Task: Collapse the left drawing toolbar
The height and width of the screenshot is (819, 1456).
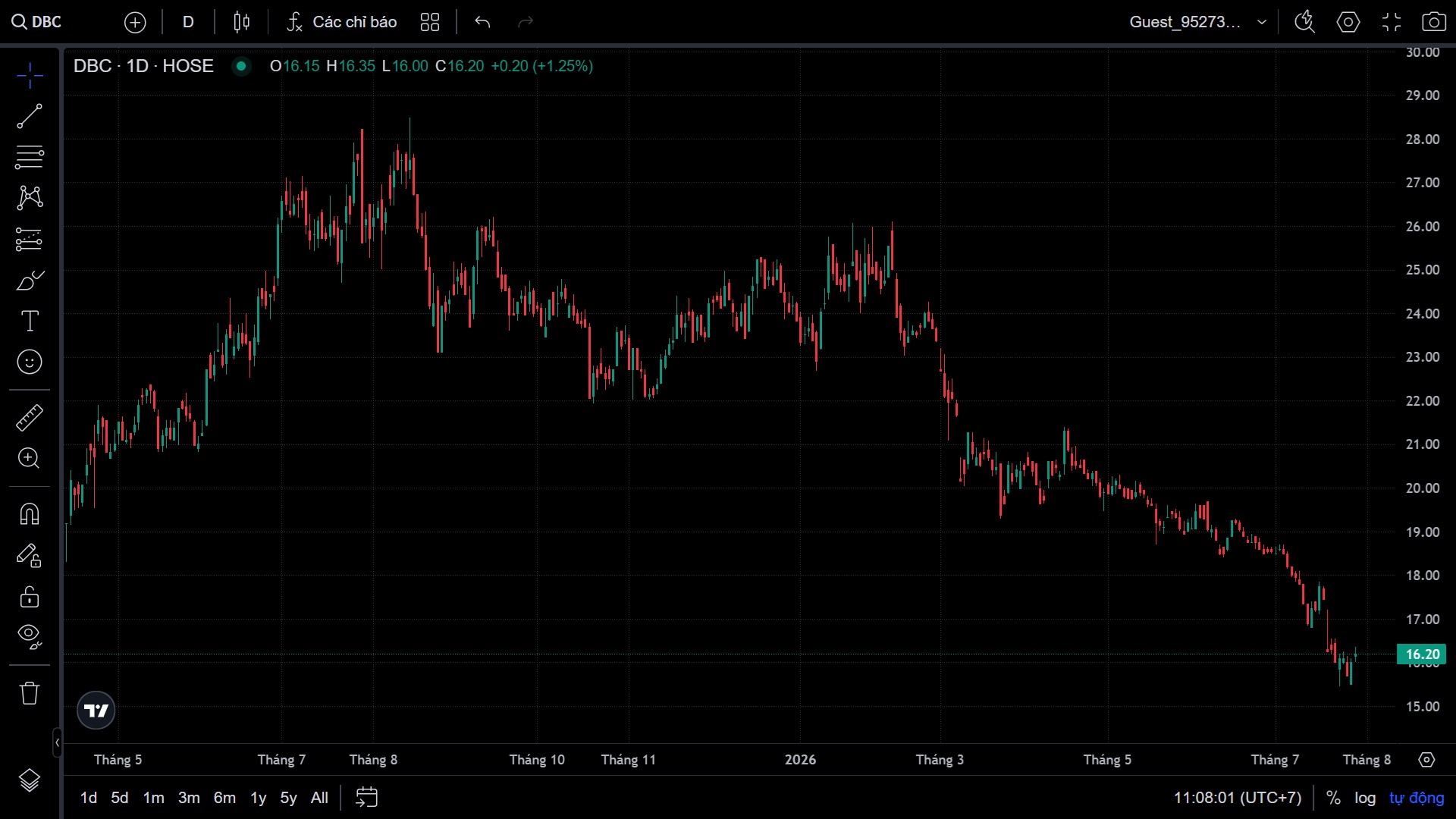Action: point(57,742)
